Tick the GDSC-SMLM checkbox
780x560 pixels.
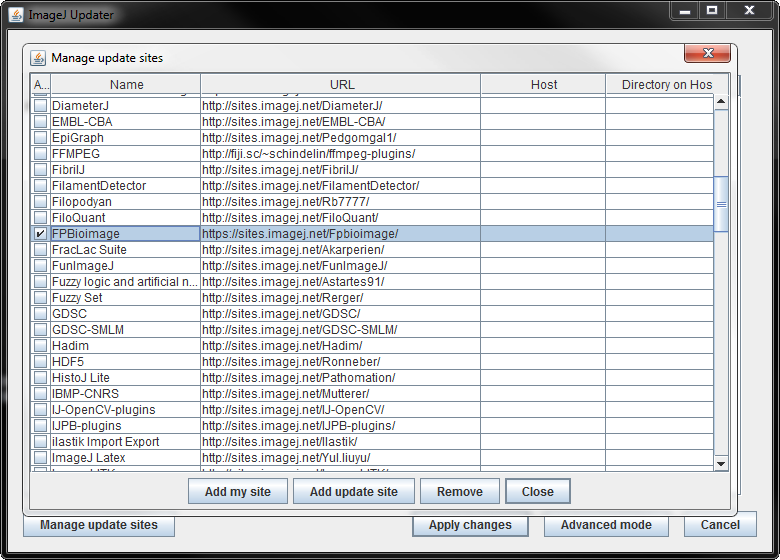click(40, 330)
